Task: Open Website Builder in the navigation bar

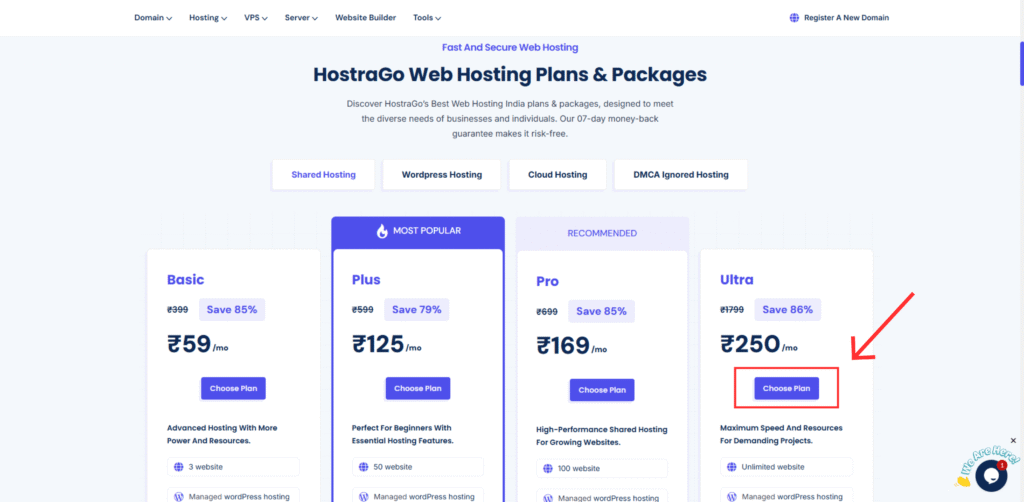Action: 366,18
